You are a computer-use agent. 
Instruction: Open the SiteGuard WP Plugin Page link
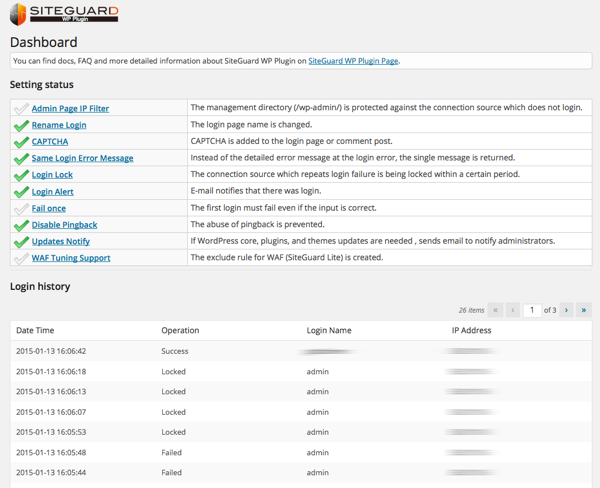click(x=353, y=61)
